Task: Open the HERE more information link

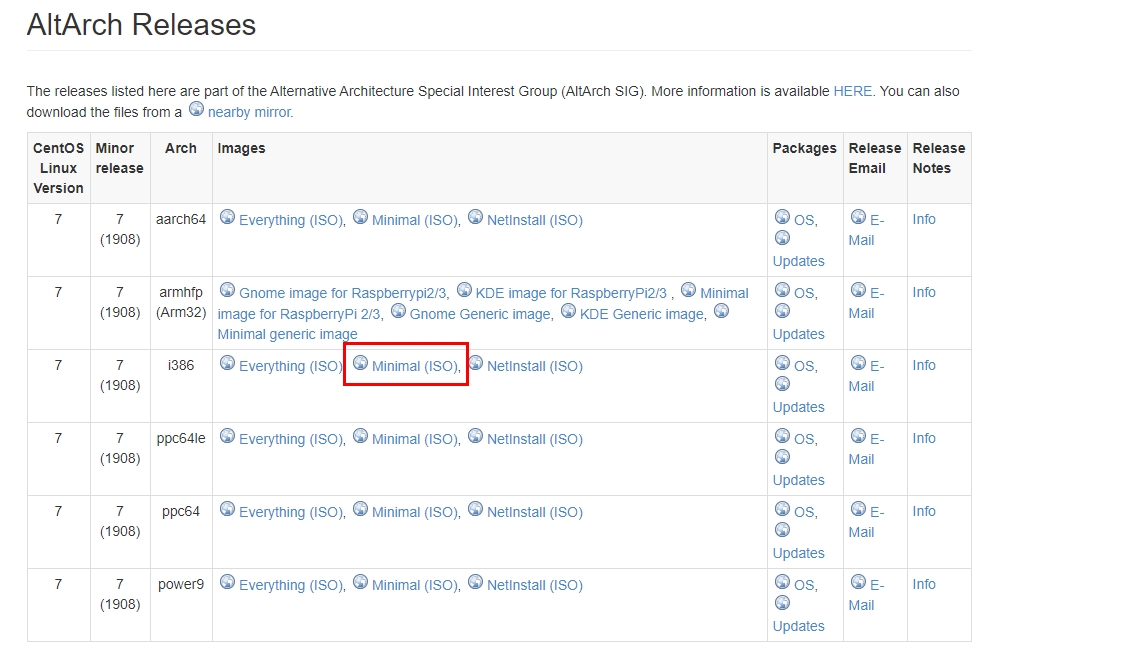Action: click(x=852, y=91)
